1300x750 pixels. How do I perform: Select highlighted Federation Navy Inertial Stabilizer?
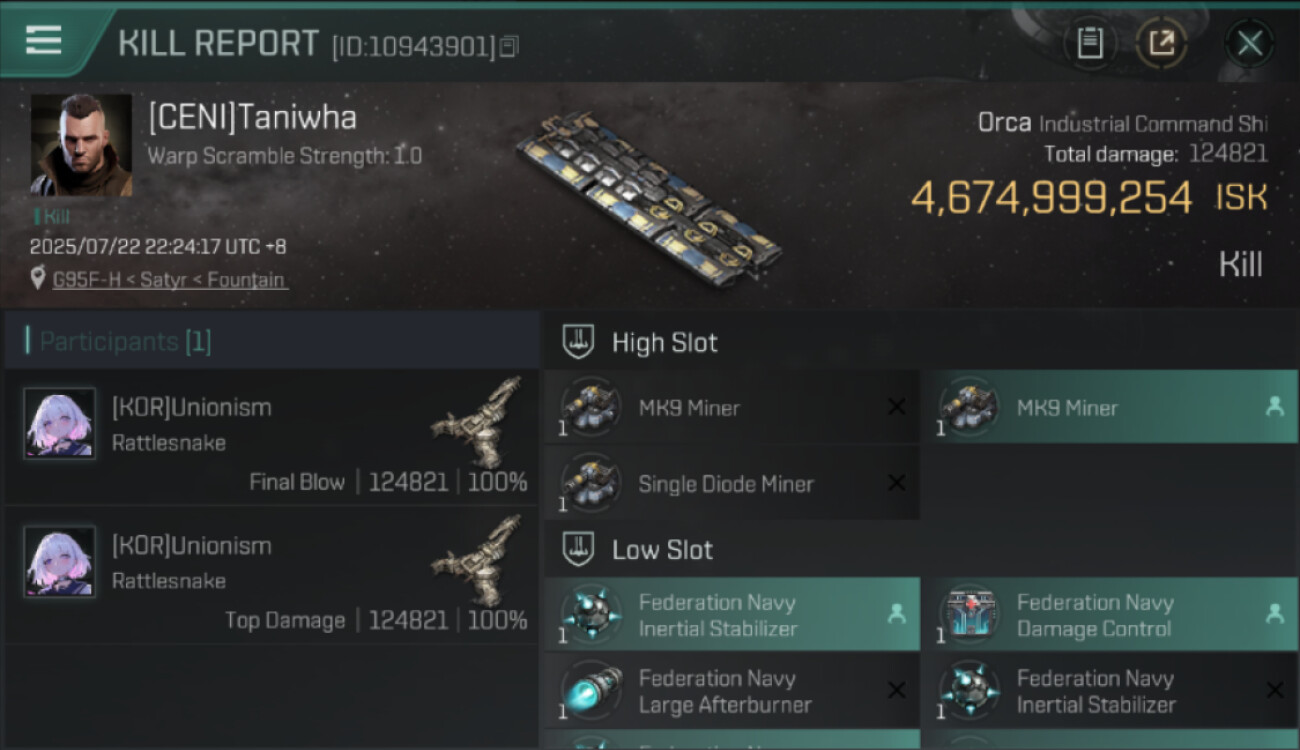pyautogui.click(x=732, y=615)
